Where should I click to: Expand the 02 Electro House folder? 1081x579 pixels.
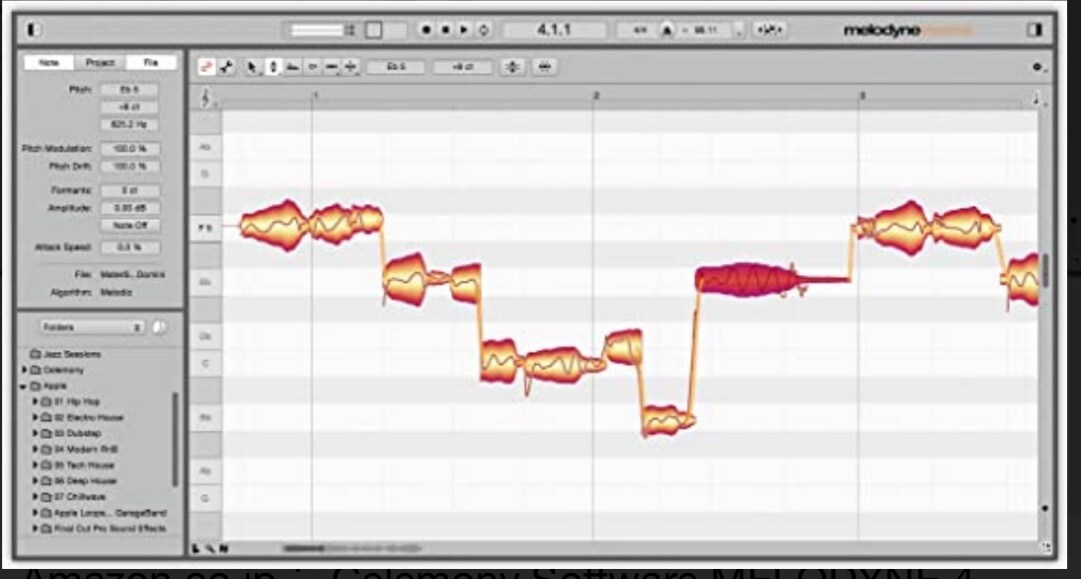pyautogui.click(x=35, y=417)
